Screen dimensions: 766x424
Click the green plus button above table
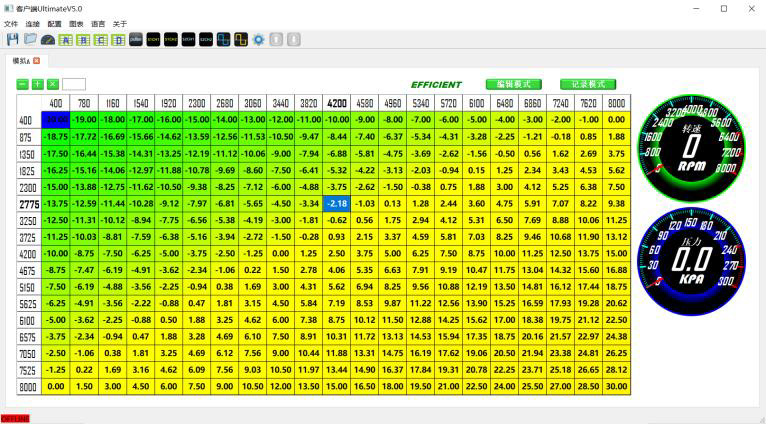tap(38, 85)
